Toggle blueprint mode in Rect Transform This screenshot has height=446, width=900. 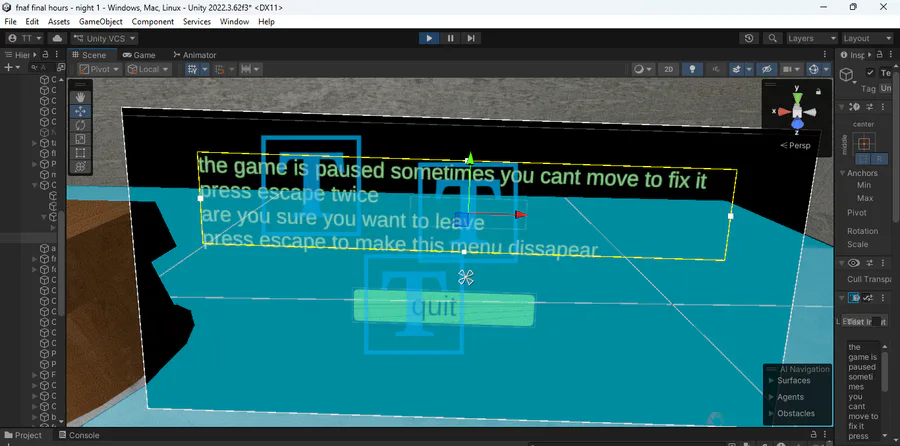863,159
